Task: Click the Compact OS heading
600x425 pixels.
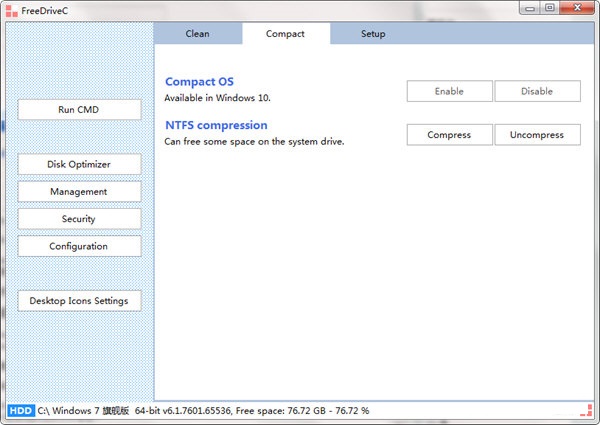Action: (x=199, y=82)
